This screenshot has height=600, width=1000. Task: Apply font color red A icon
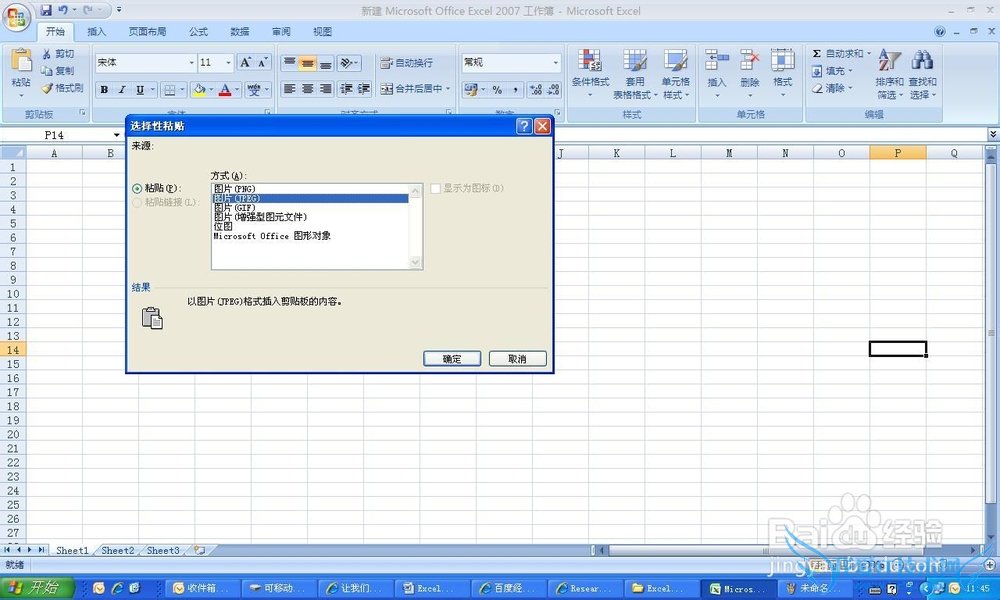[224, 90]
